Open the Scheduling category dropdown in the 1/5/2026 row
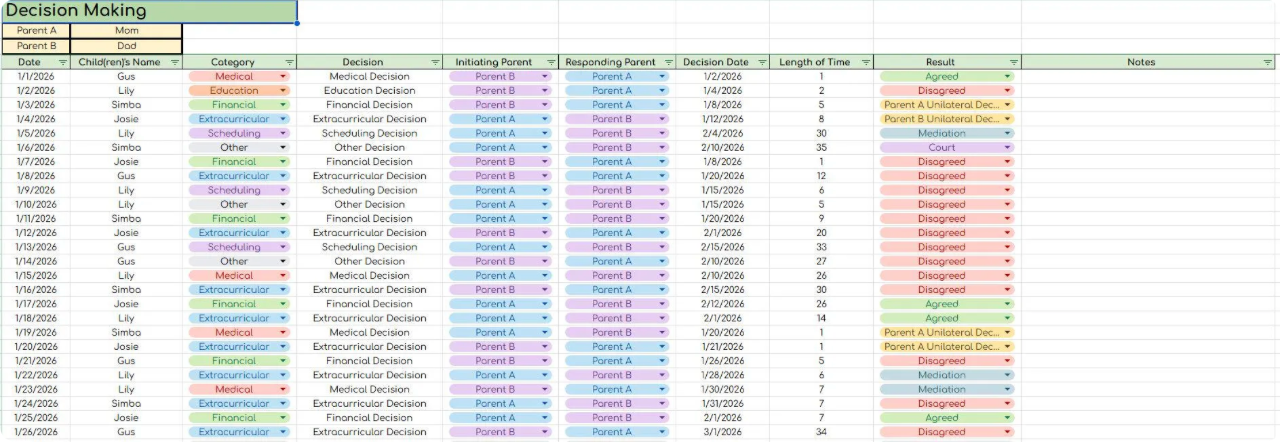 (x=283, y=133)
